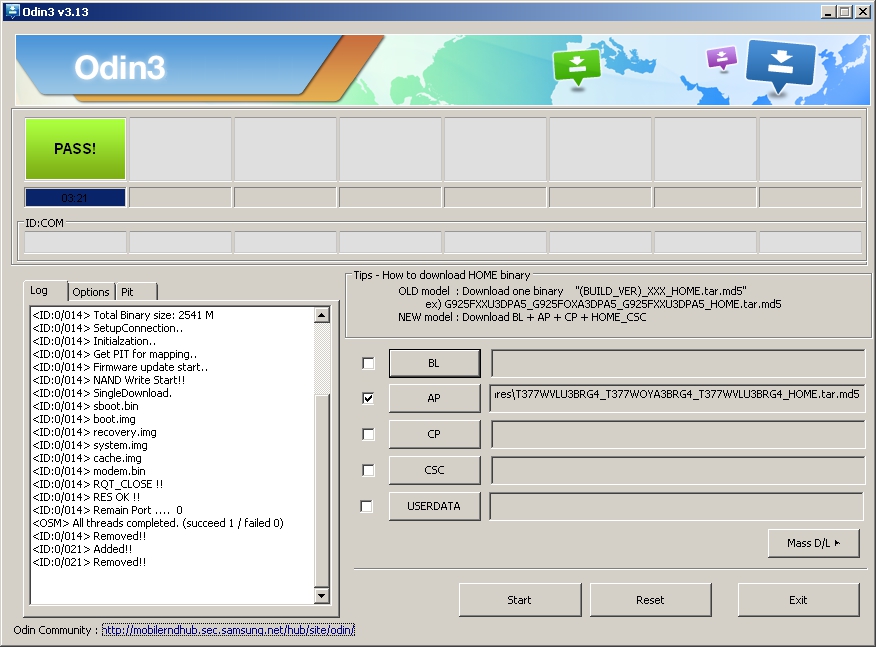
Task: Click log line 'RQT_CLOSE !!'
Action: (x=98, y=484)
